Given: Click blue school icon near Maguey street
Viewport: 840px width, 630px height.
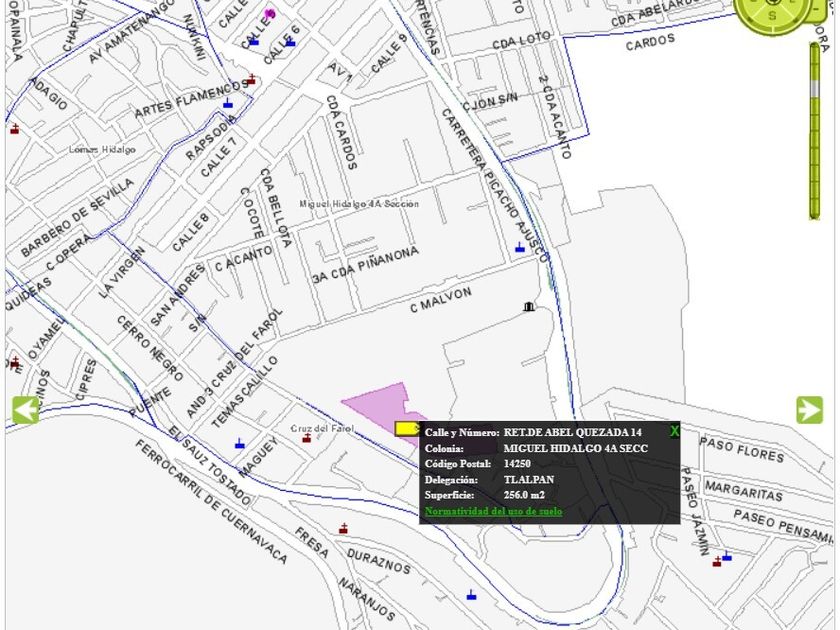Looking at the screenshot, I should tap(239, 444).
